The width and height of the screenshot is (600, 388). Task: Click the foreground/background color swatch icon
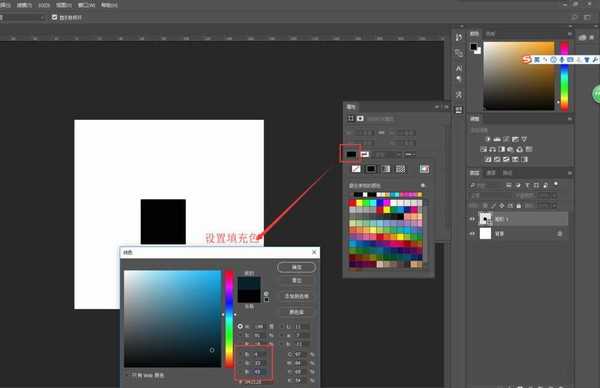(476, 49)
